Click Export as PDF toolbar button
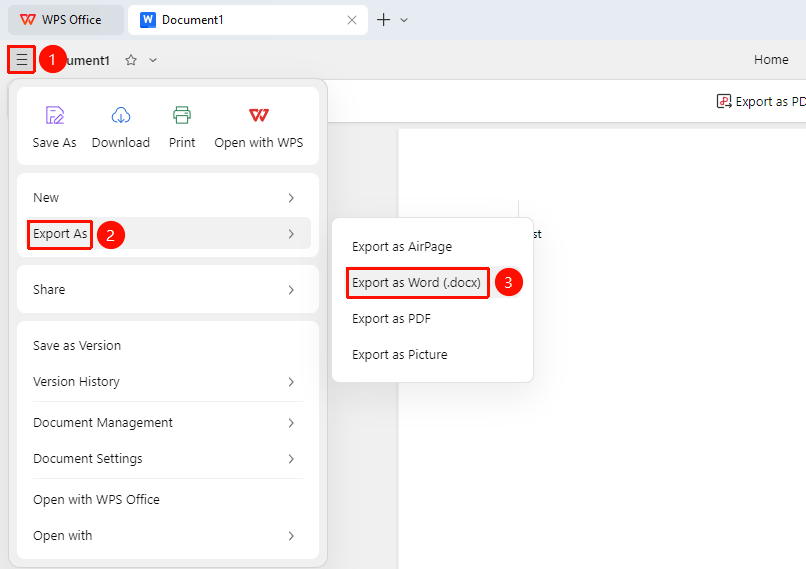Image resolution: width=806 pixels, height=569 pixels. 761,102
